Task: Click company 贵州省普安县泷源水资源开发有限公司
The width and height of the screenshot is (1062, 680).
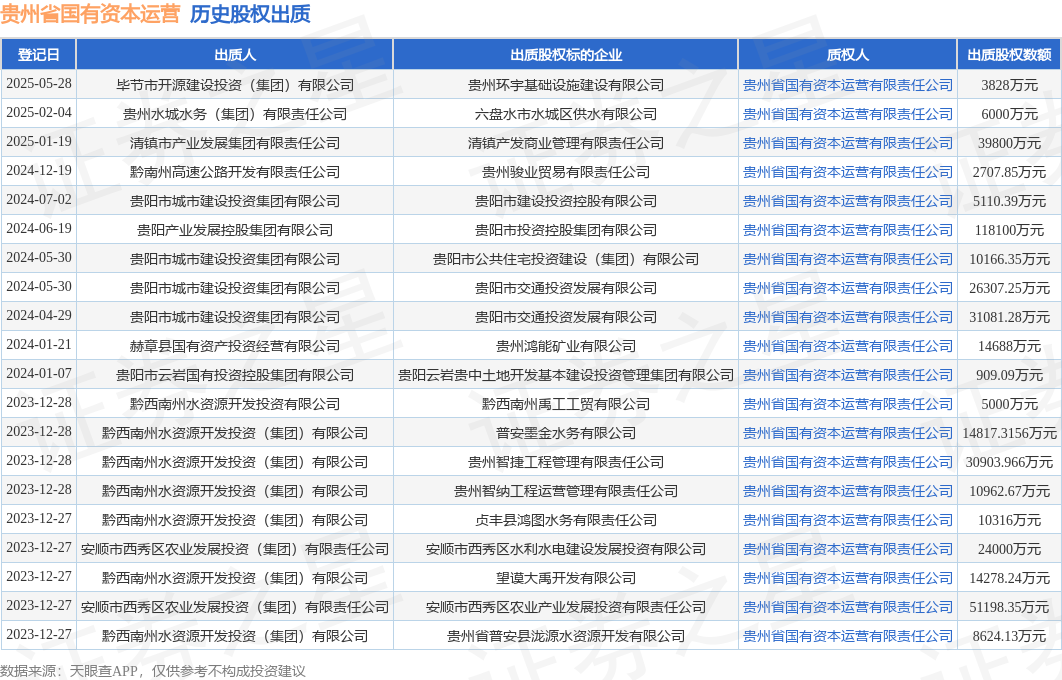Action: click(x=566, y=636)
